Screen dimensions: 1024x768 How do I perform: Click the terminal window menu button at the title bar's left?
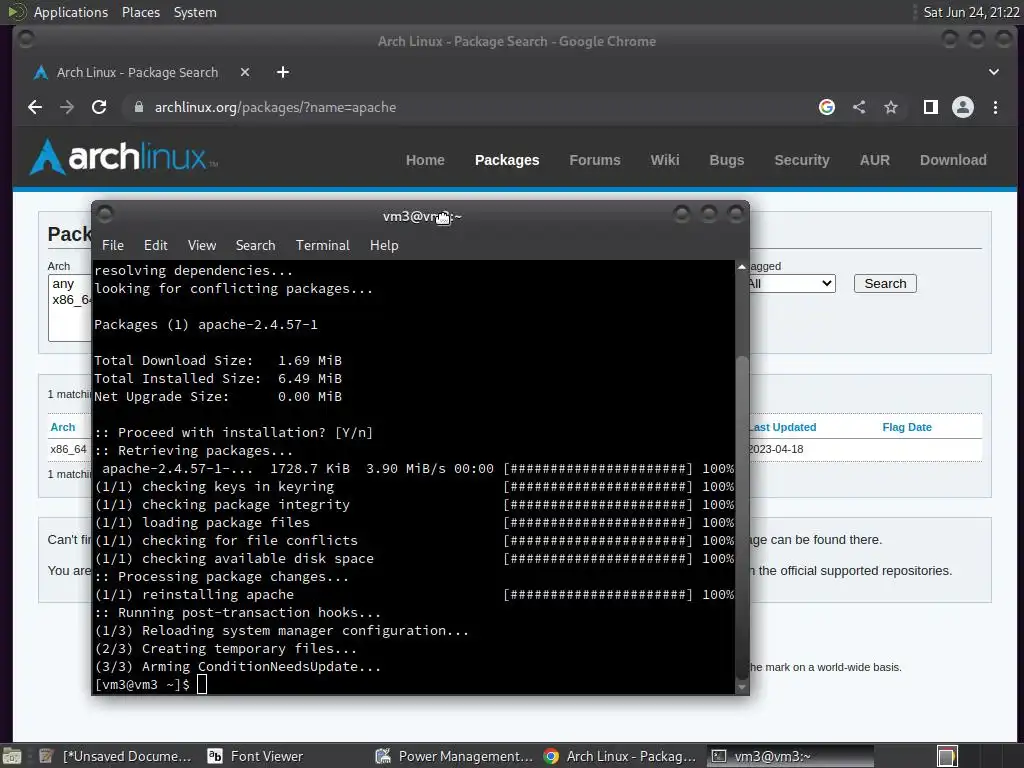point(104,214)
